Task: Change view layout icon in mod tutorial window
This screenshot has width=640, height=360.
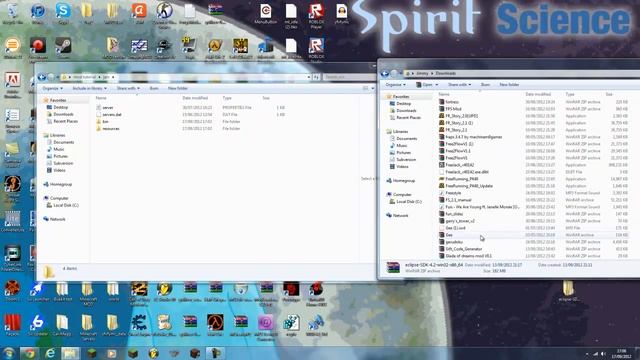Action: (x=365, y=88)
